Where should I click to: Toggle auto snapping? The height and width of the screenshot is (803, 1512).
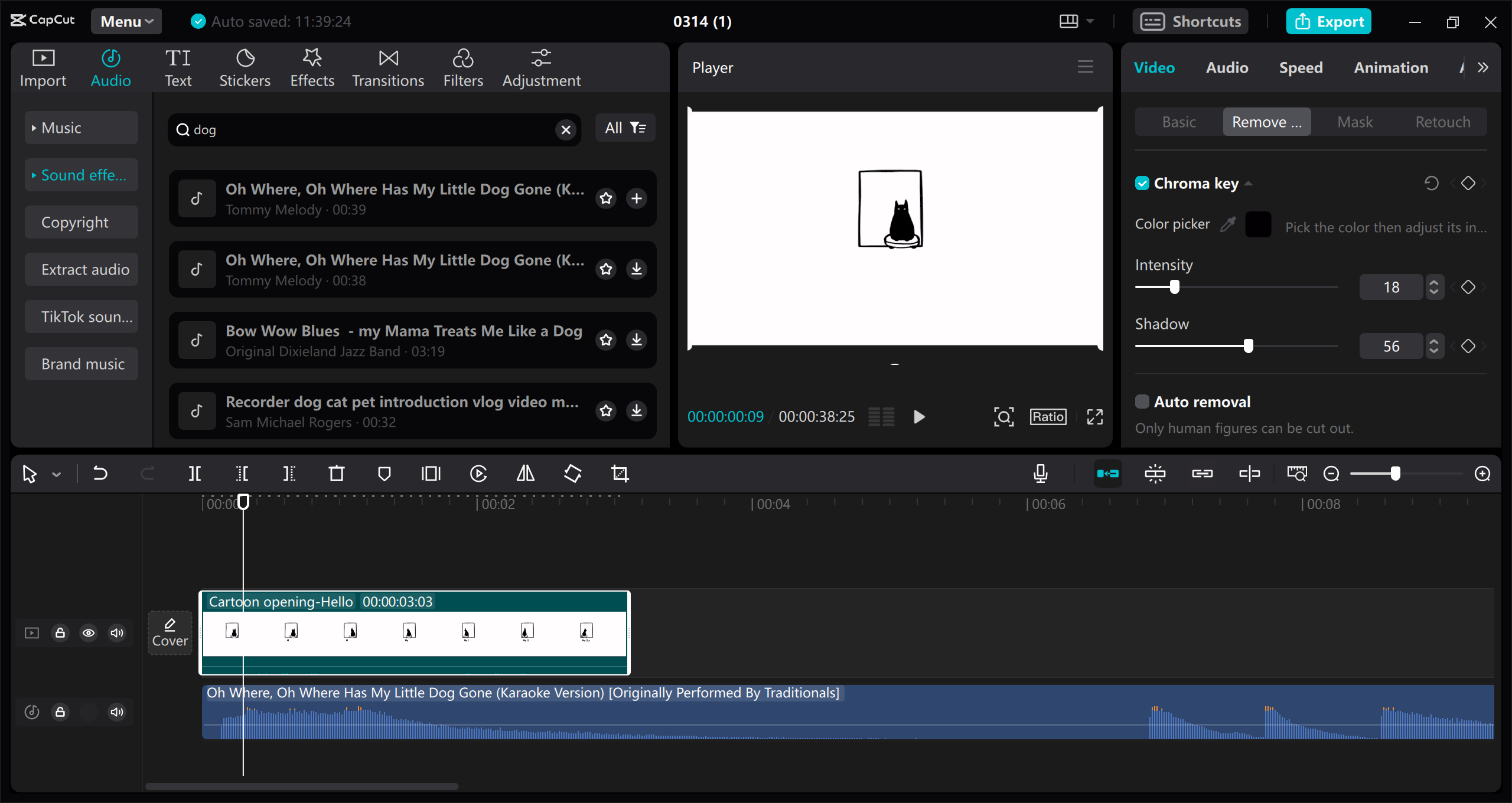tap(1155, 474)
